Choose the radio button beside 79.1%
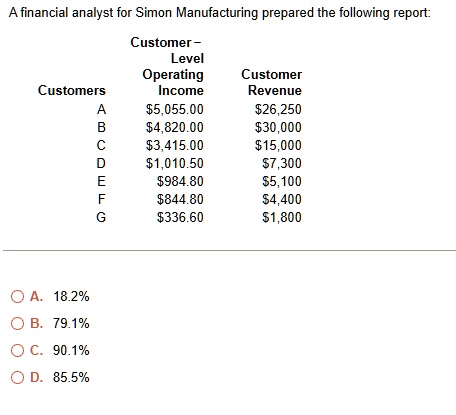Screen dimensions: 456x415 tap(17, 323)
